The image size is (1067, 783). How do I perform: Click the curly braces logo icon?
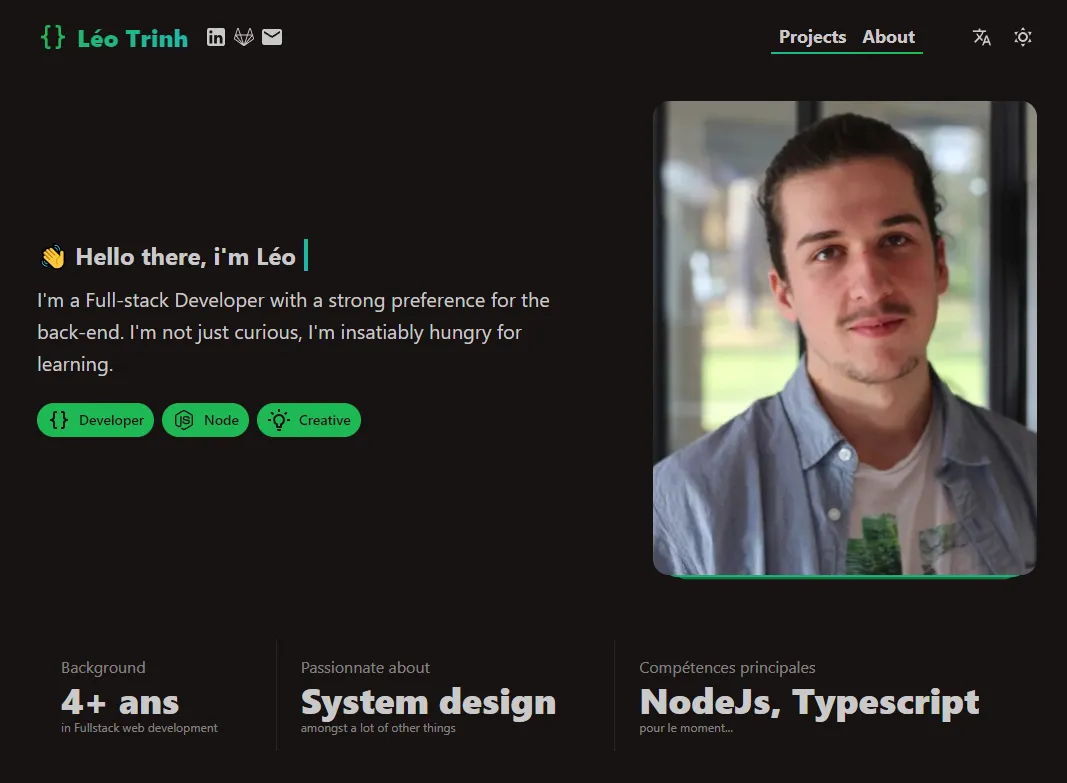pos(53,37)
